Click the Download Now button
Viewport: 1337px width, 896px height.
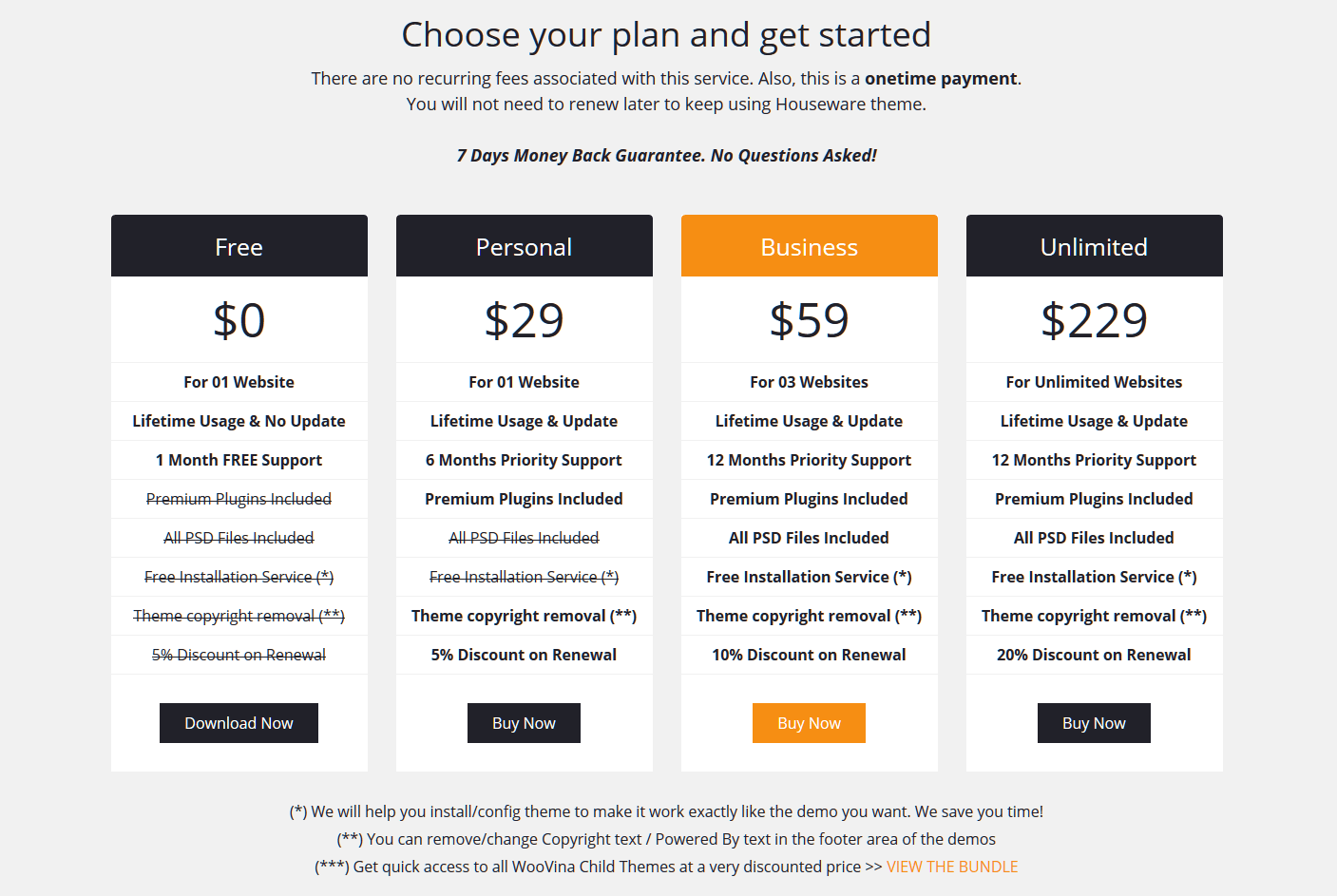[239, 723]
